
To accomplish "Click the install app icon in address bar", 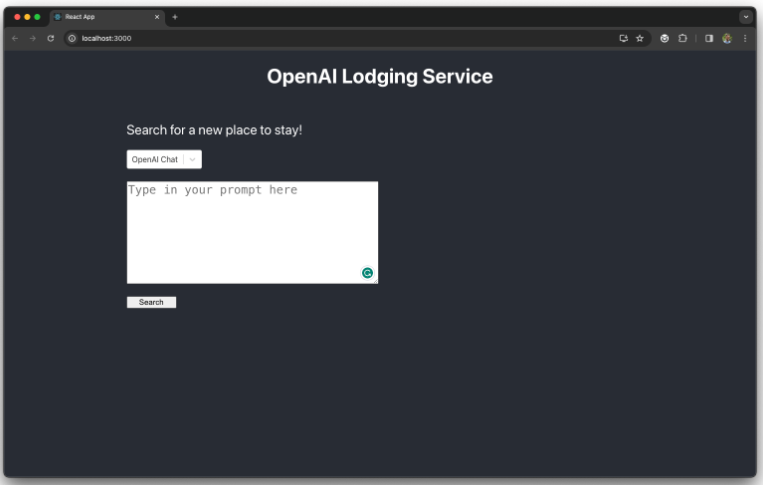I will (x=623, y=38).
